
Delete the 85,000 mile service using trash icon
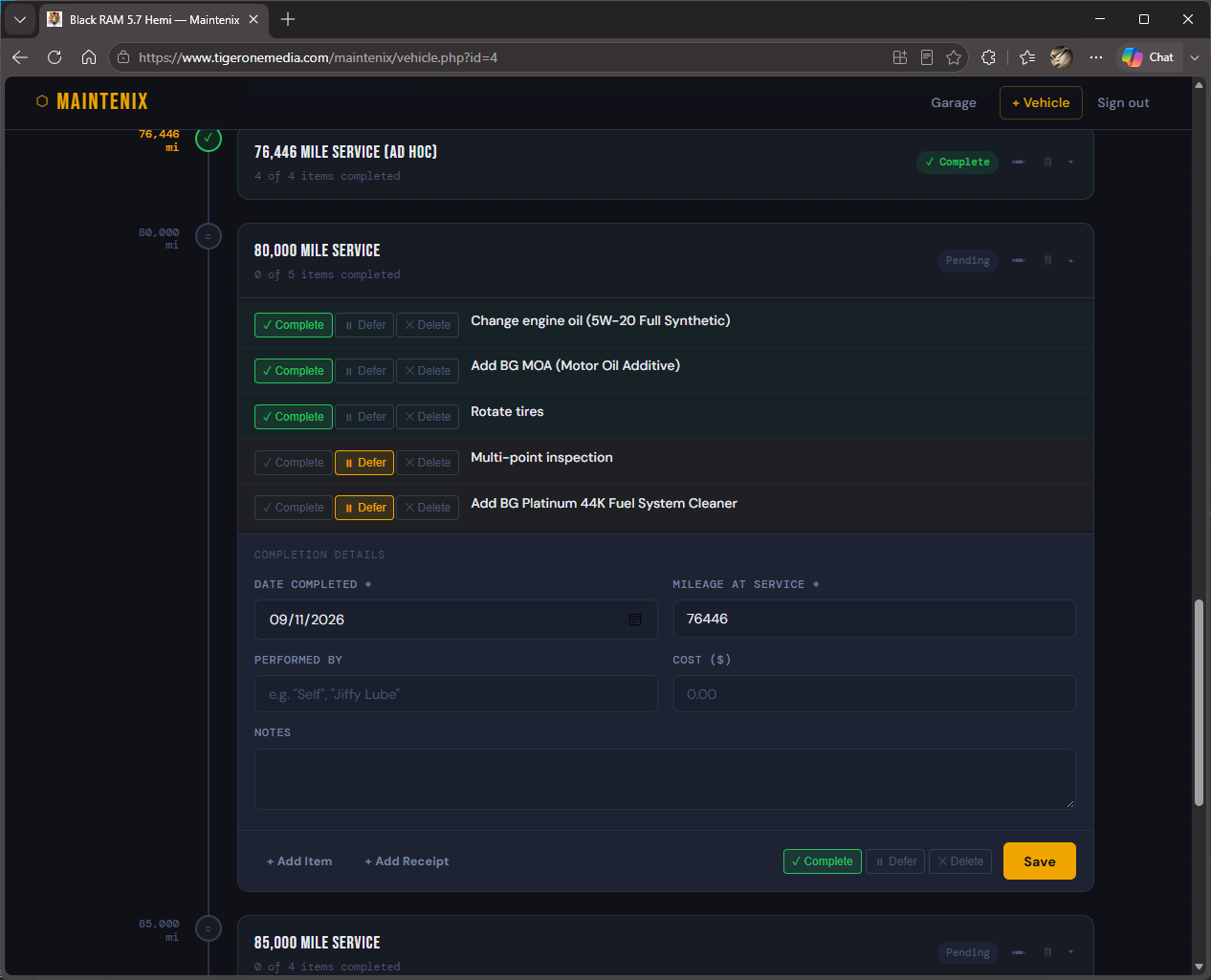(1047, 952)
